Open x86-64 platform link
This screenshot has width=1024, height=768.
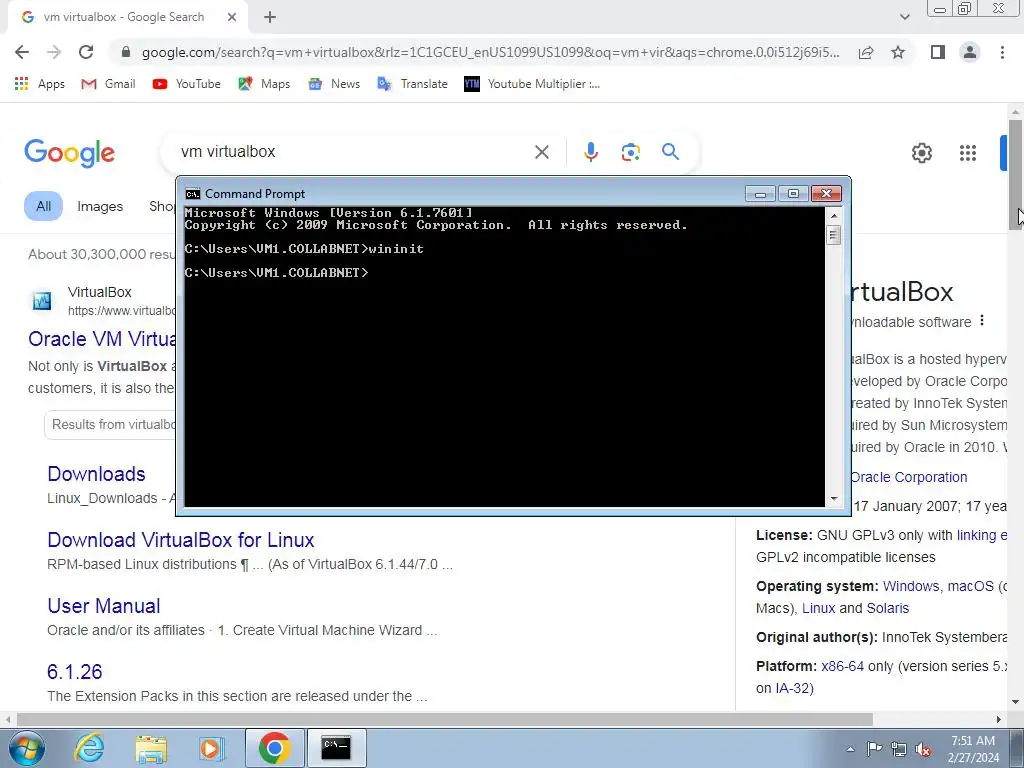coord(842,666)
